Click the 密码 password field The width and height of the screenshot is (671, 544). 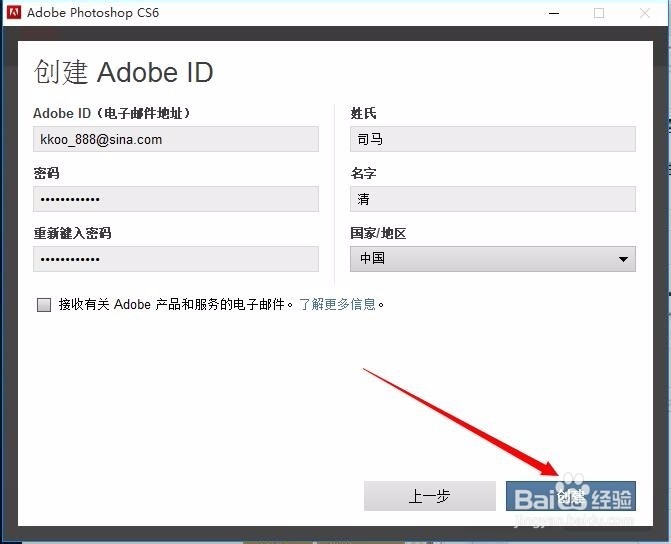[176, 199]
